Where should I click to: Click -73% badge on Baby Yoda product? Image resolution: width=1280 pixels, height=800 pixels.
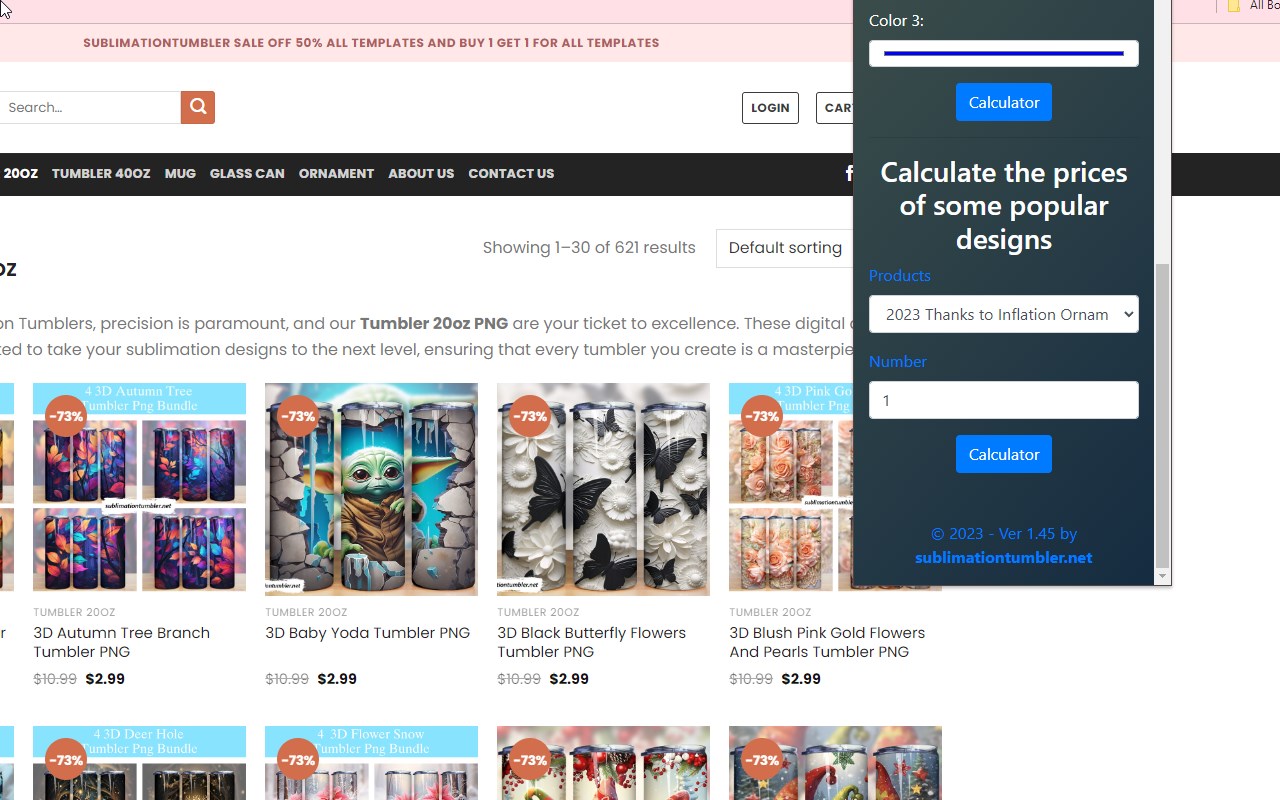[x=297, y=416]
